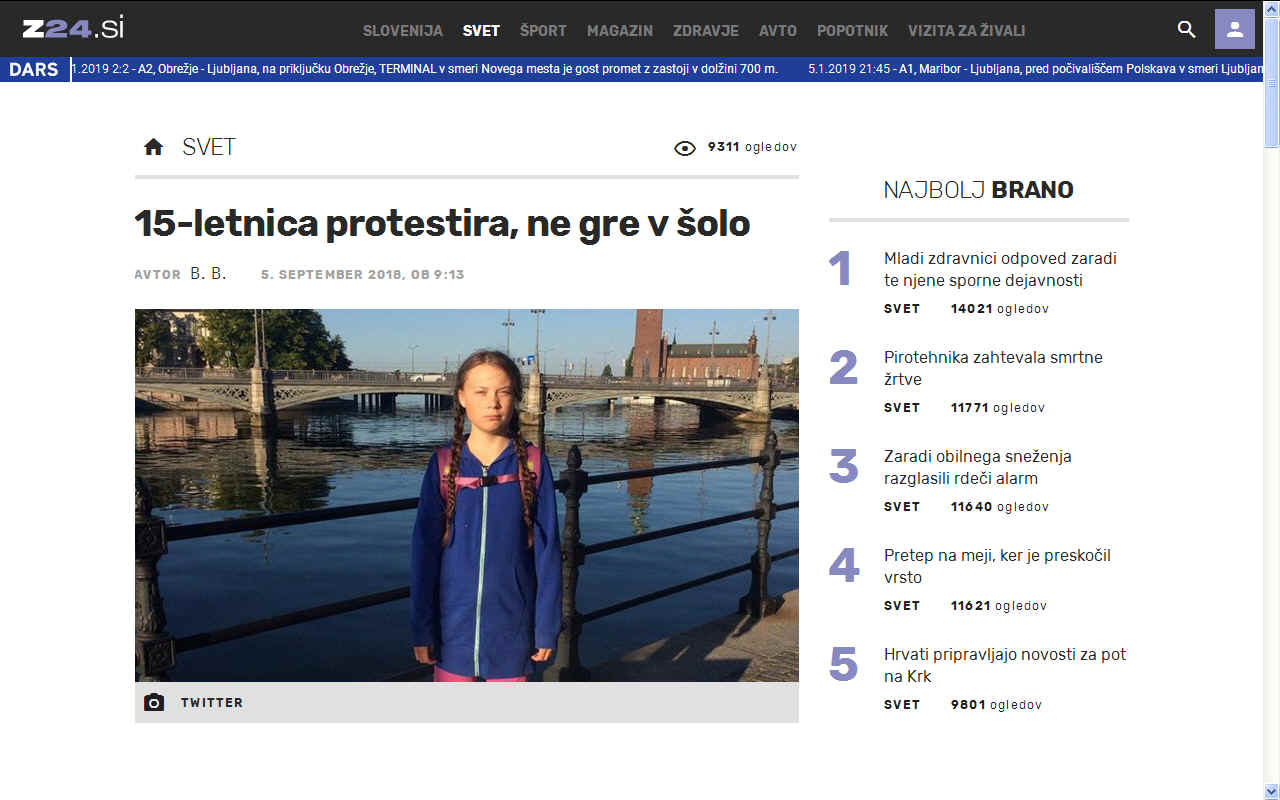
Task: Go to homepage via z24.si logo
Action: coord(73,29)
